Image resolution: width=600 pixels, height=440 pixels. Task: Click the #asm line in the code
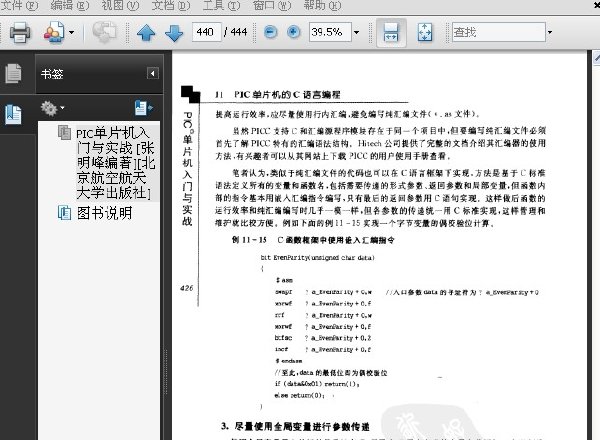click(284, 280)
